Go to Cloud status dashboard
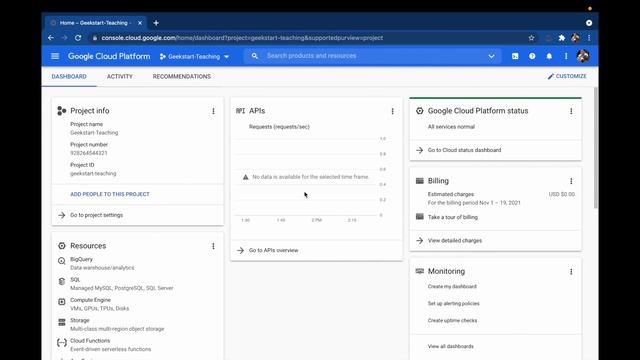Viewport: 640px width, 360px height. (464, 150)
